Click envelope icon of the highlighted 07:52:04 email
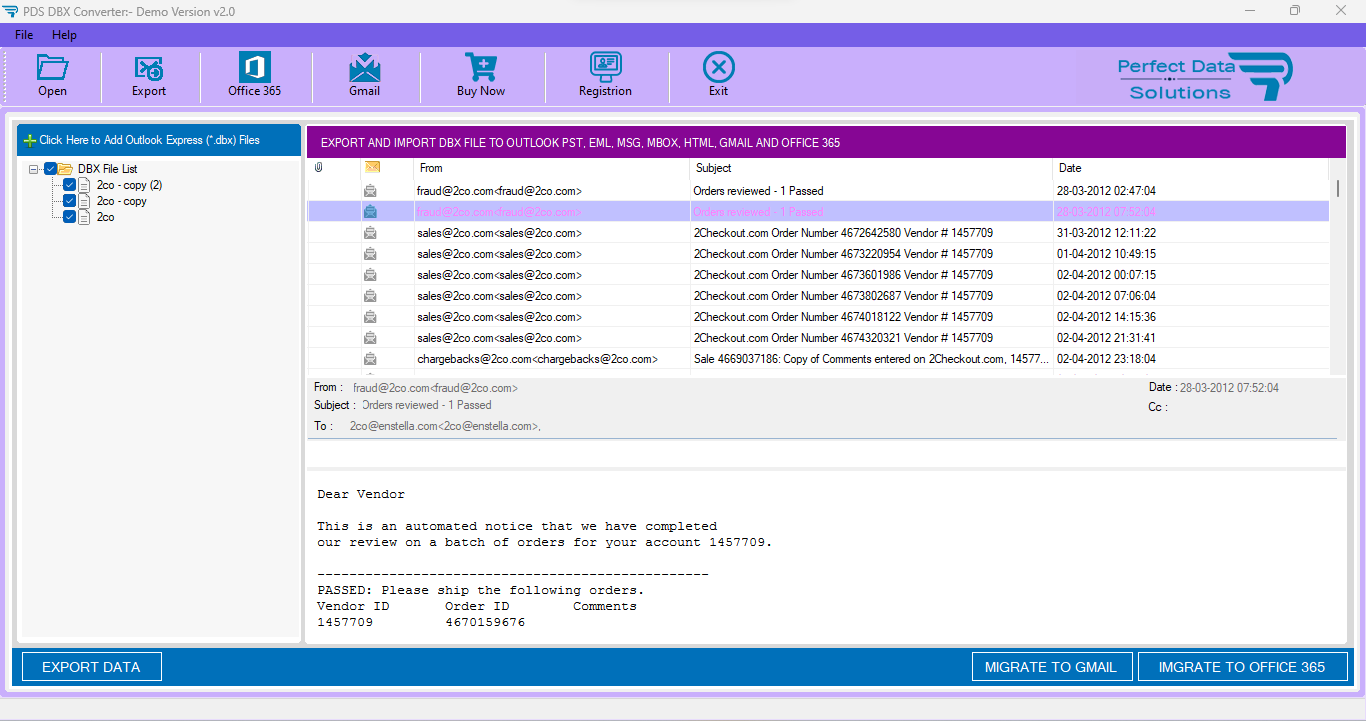Image resolution: width=1366 pixels, height=721 pixels. point(370,212)
